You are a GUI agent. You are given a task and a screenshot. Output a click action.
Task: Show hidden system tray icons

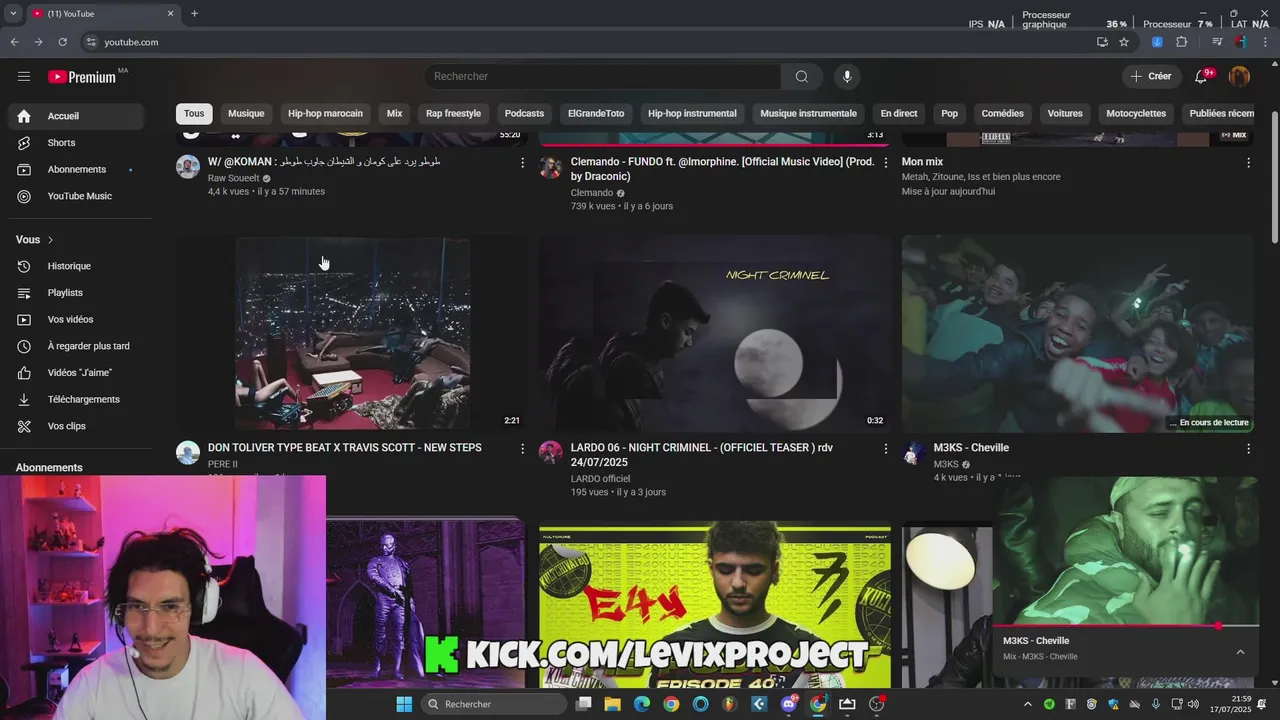(x=1030, y=704)
